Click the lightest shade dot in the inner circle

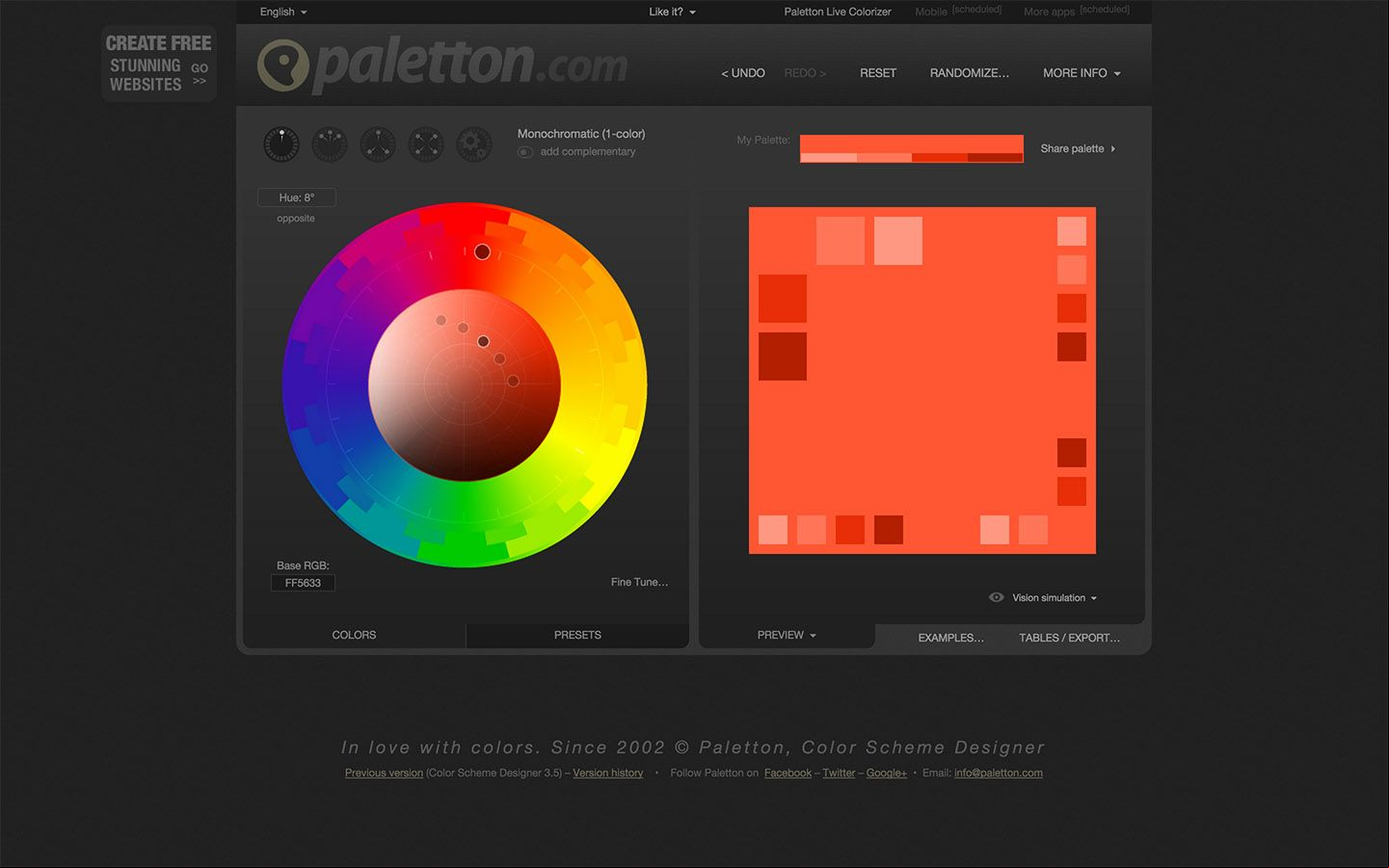(x=441, y=320)
